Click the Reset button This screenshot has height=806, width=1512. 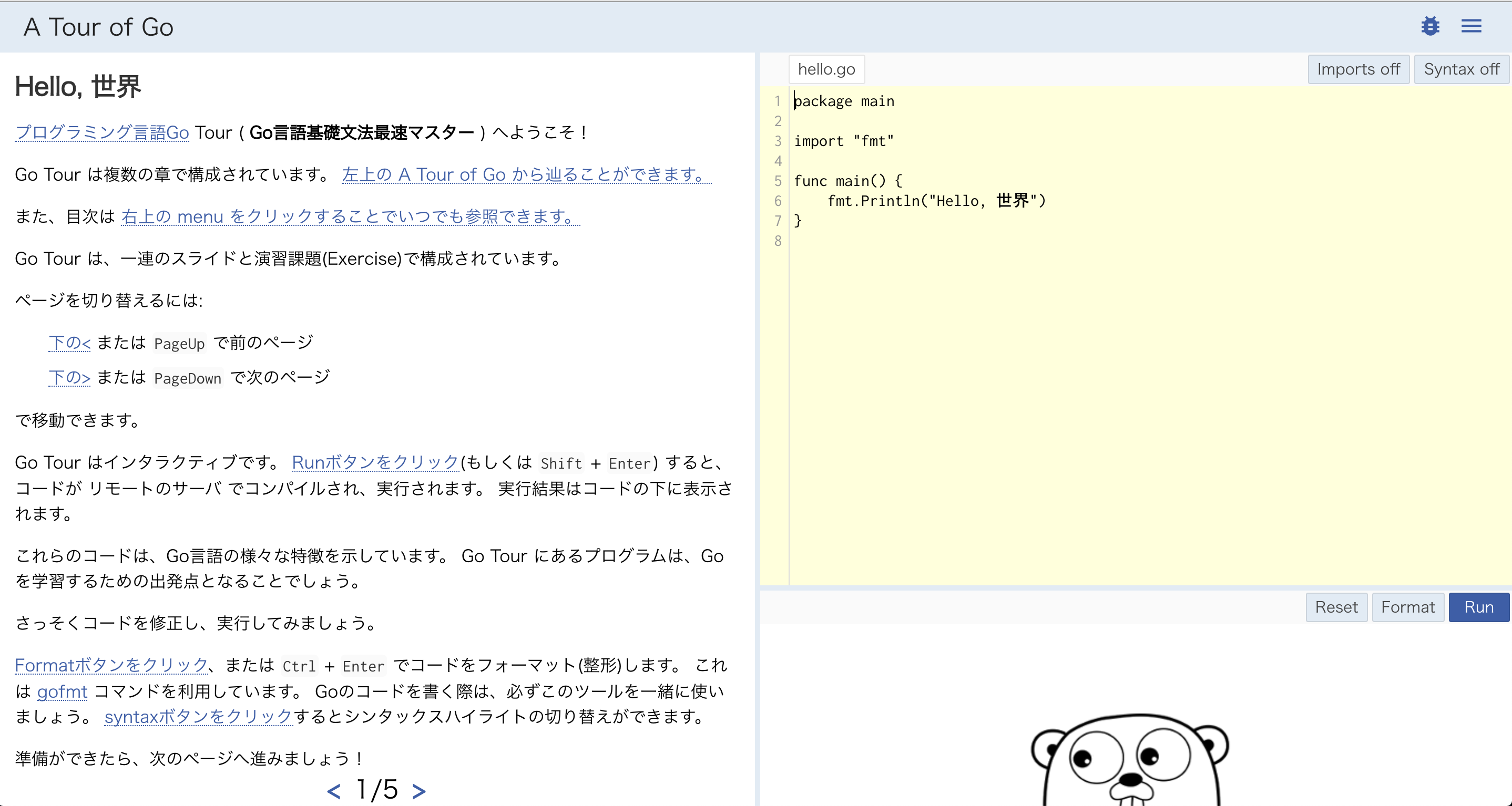1336,607
